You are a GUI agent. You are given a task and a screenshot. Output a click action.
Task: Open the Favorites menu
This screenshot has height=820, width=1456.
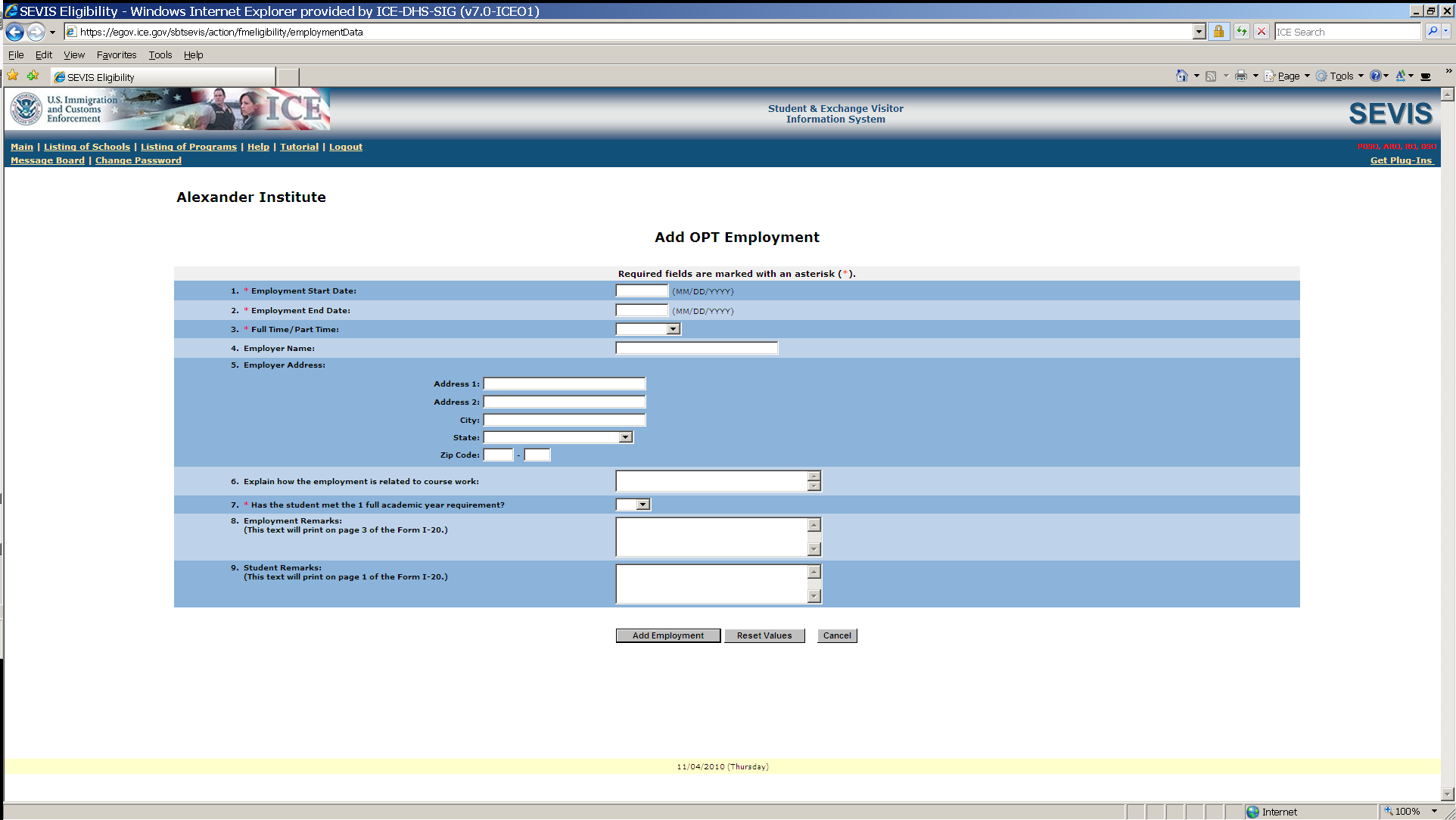point(116,54)
